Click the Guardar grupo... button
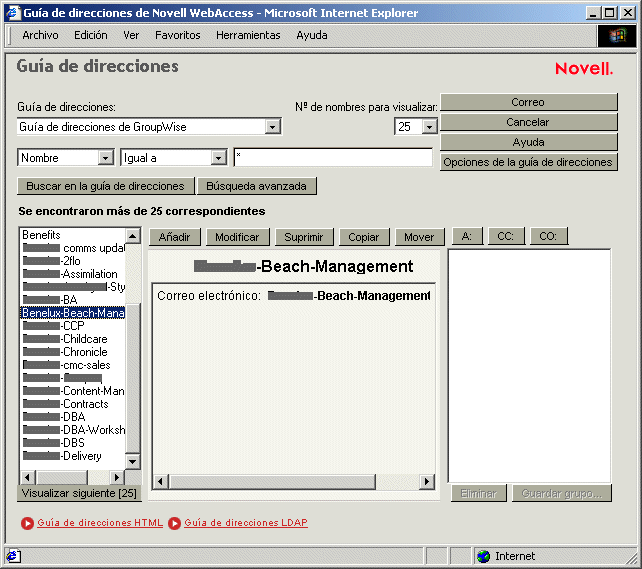 (562, 493)
